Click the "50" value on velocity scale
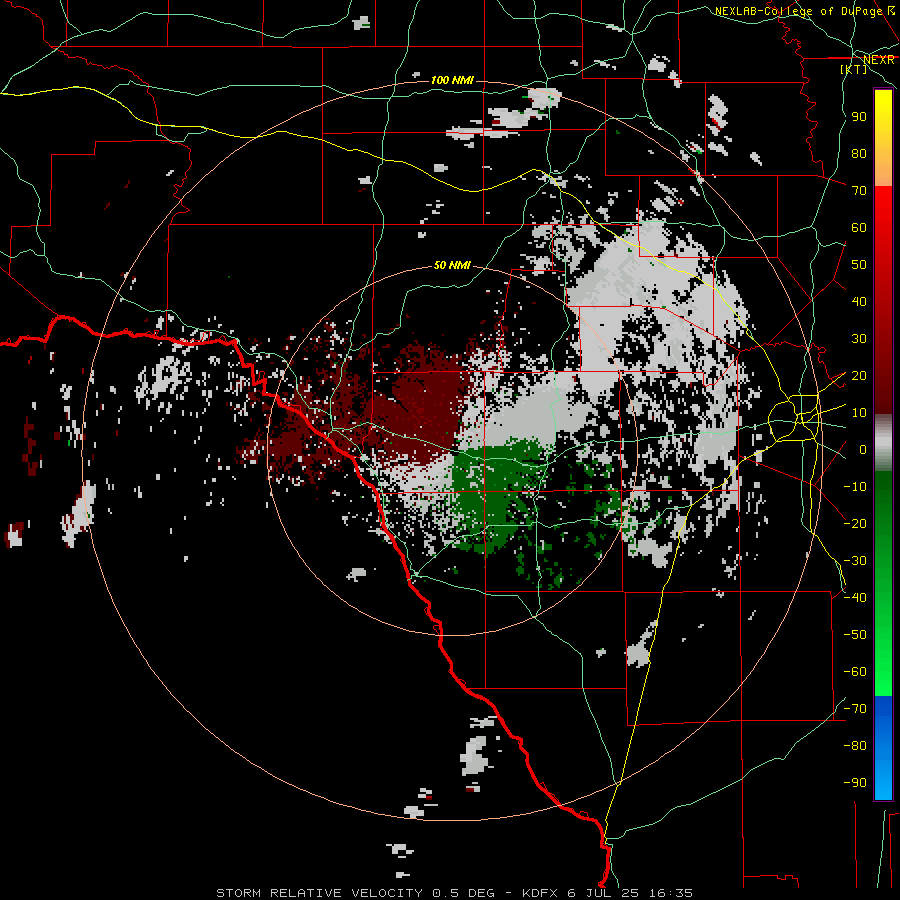The image size is (900, 900). click(859, 265)
